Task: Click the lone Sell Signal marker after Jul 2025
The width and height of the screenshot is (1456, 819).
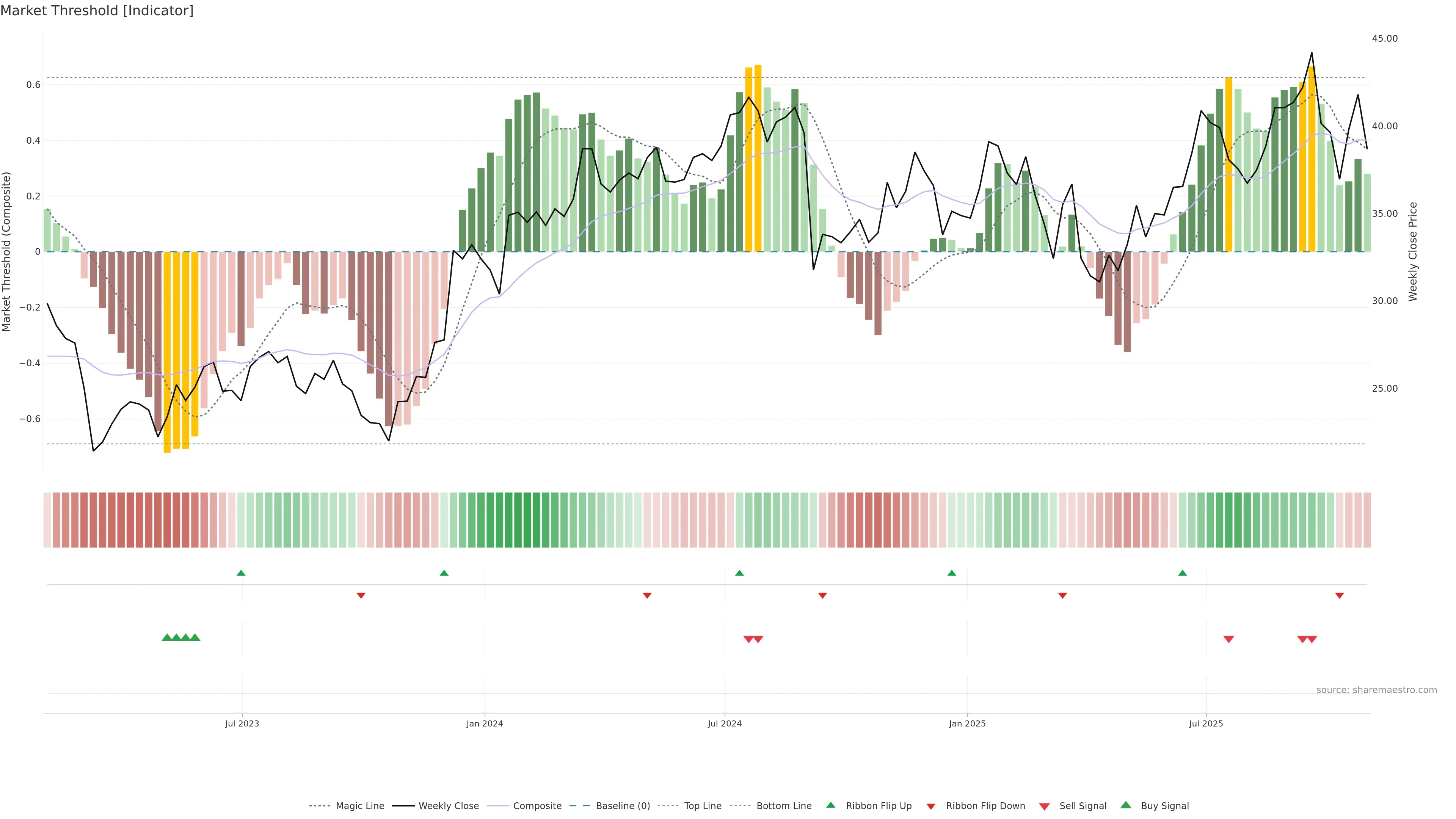Action: click(1228, 639)
